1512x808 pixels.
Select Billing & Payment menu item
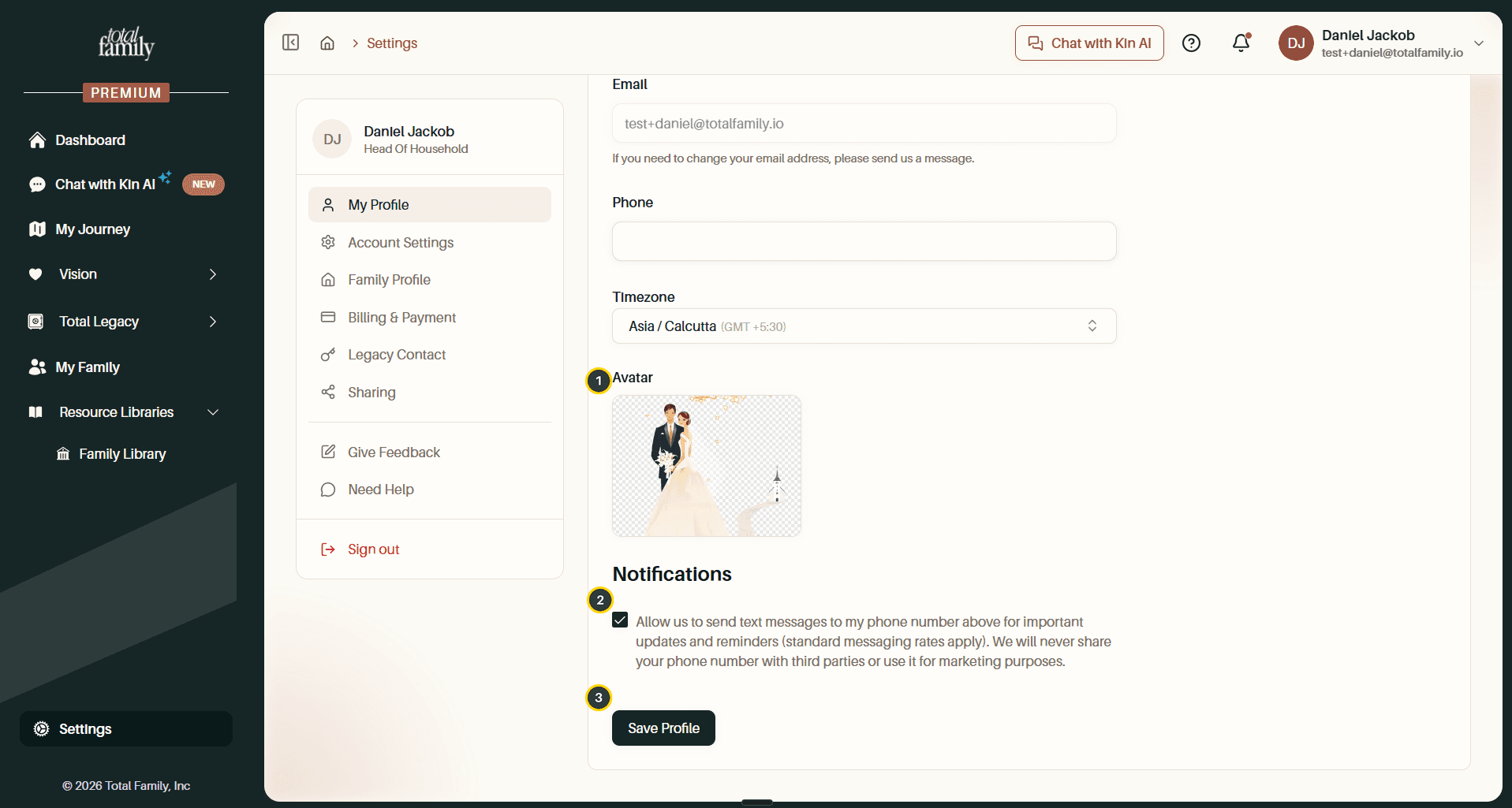pos(430,318)
